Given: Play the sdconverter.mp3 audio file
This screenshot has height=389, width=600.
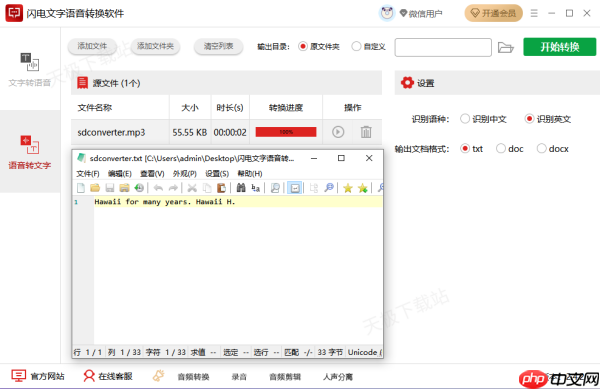Looking at the screenshot, I should click(338, 132).
